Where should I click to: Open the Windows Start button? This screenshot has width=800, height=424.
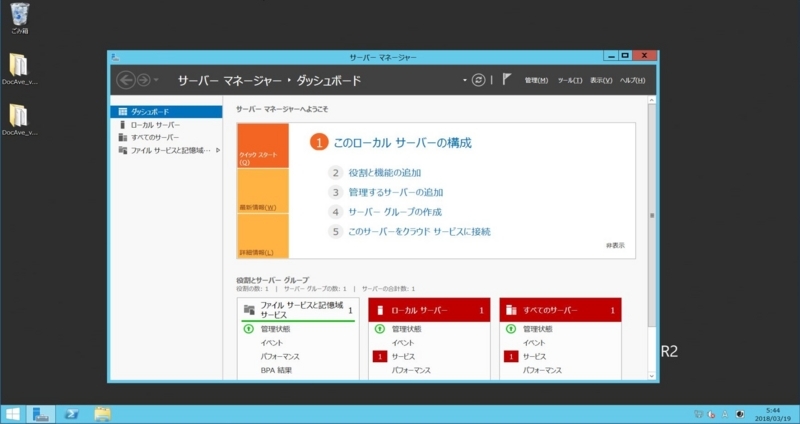tap(12, 414)
